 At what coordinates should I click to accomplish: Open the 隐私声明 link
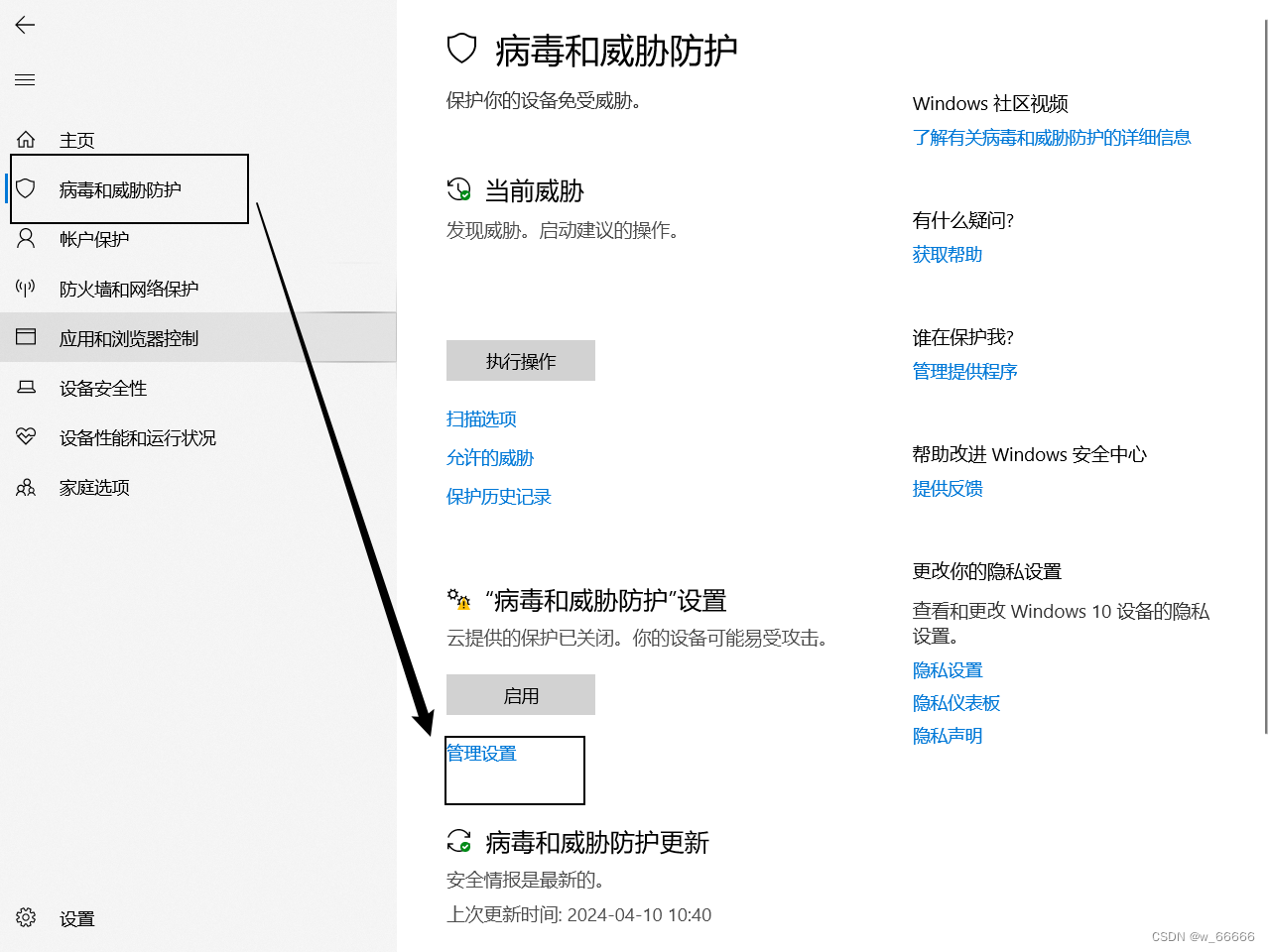click(948, 736)
